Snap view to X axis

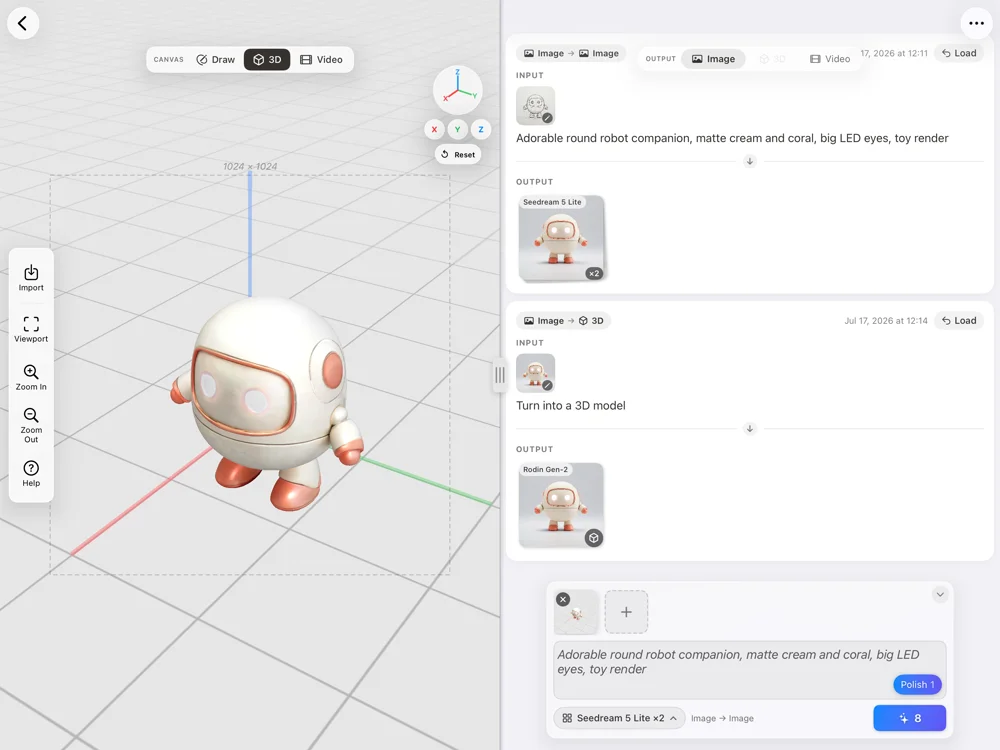pos(434,129)
